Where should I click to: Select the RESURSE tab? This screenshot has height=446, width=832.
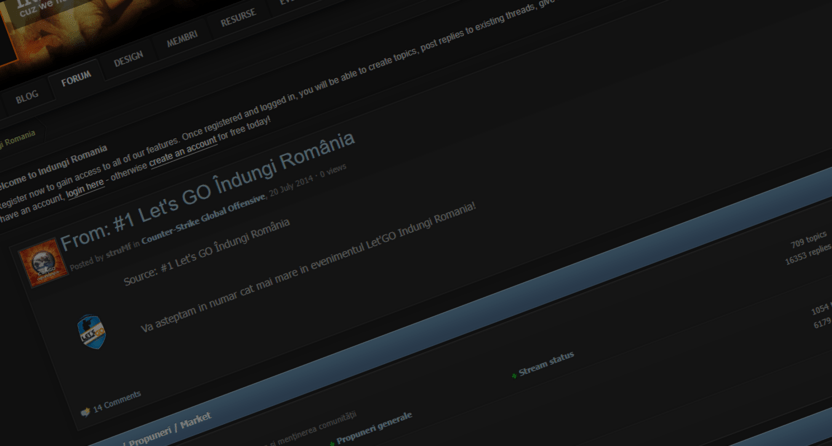(238, 17)
